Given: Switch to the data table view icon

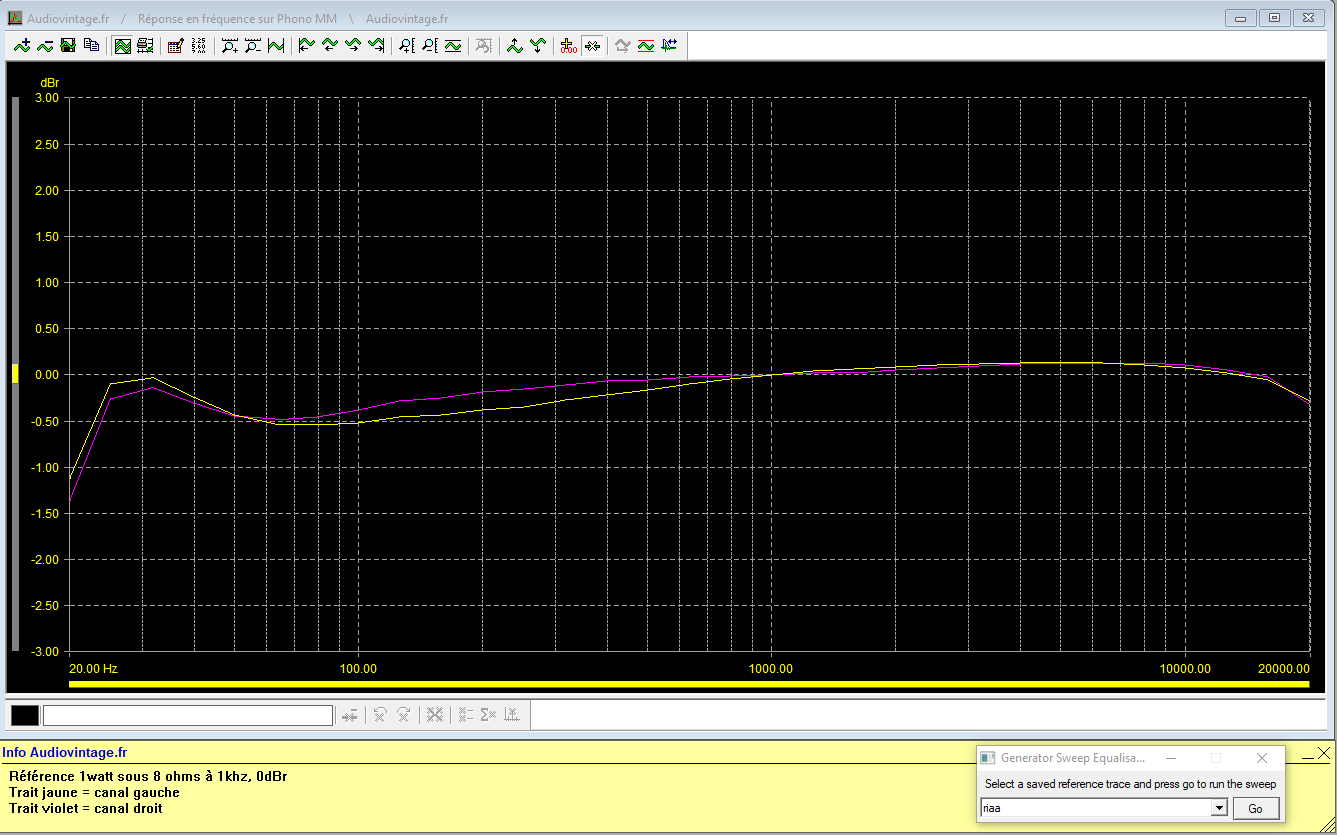Looking at the screenshot, I should (x=145, y=45).
